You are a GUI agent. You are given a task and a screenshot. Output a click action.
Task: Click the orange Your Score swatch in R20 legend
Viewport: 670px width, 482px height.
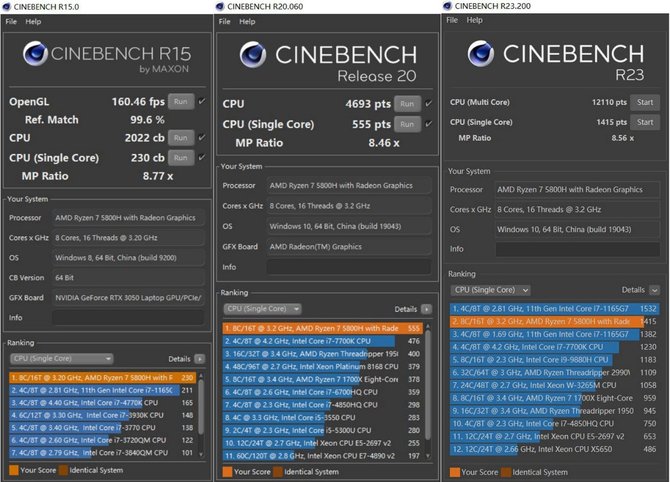(x=227, y=471)
